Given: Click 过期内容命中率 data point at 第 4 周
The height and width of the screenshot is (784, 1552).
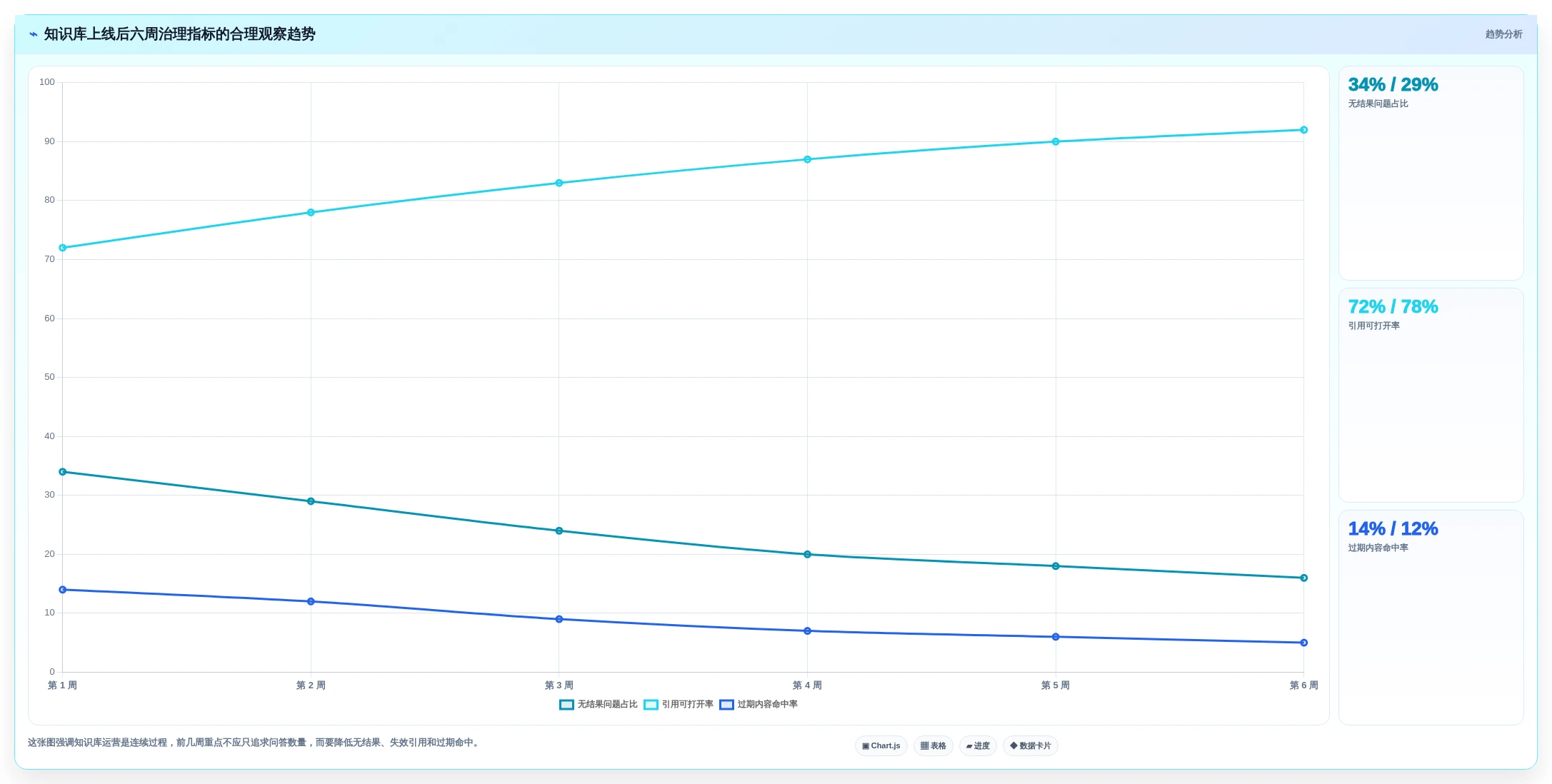Looking at the screenshot, I should pos(807,631).
